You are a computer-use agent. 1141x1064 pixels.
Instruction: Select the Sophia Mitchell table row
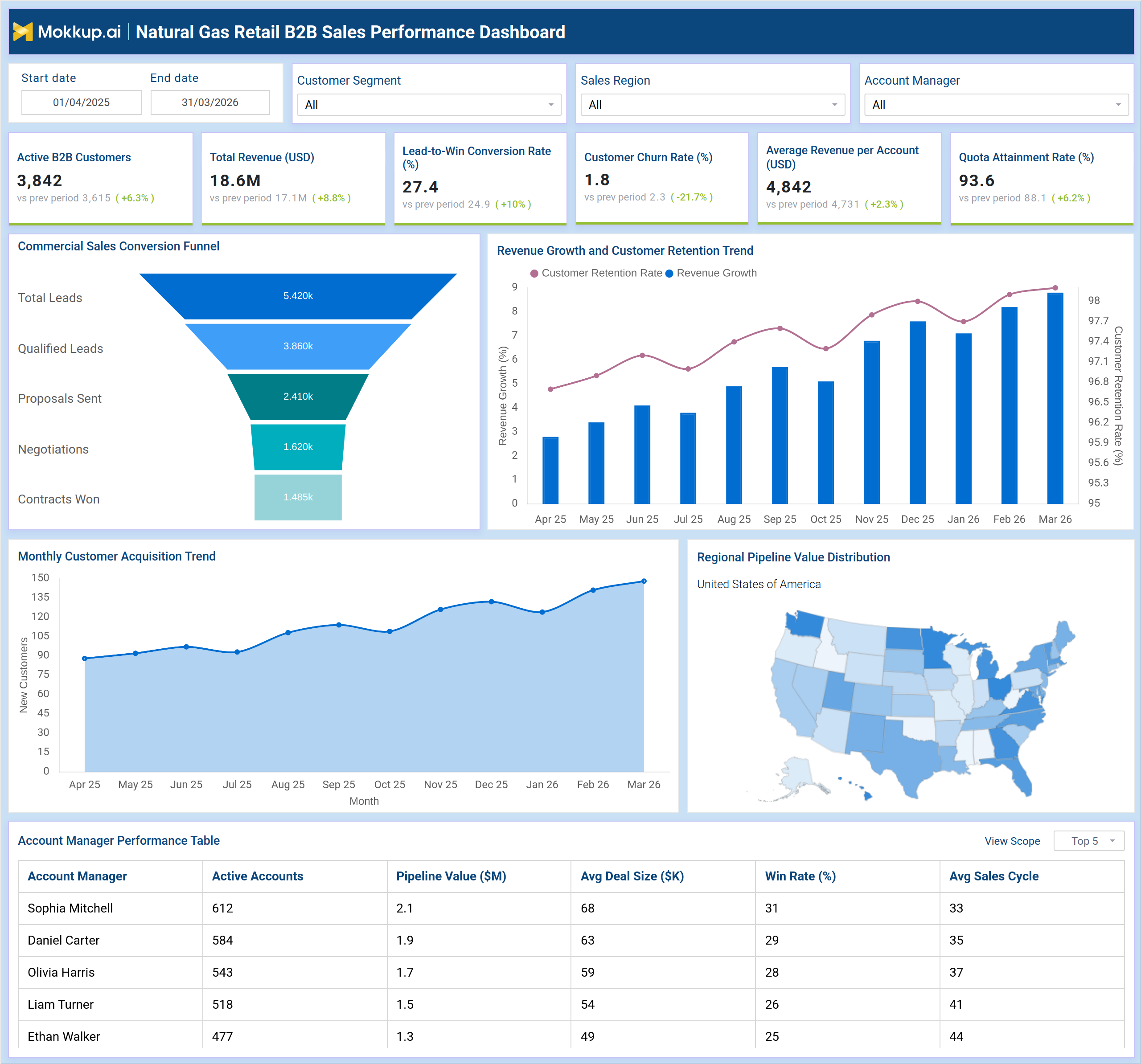(x=571, y=908)
